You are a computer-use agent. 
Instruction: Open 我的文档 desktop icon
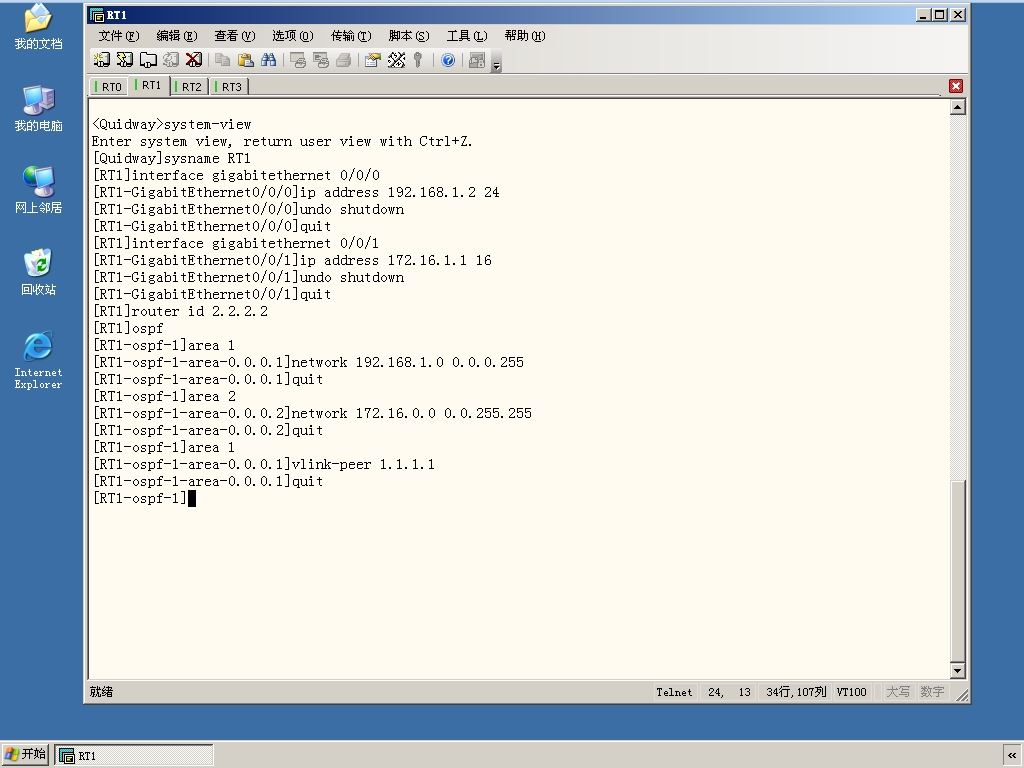[39, 27]
